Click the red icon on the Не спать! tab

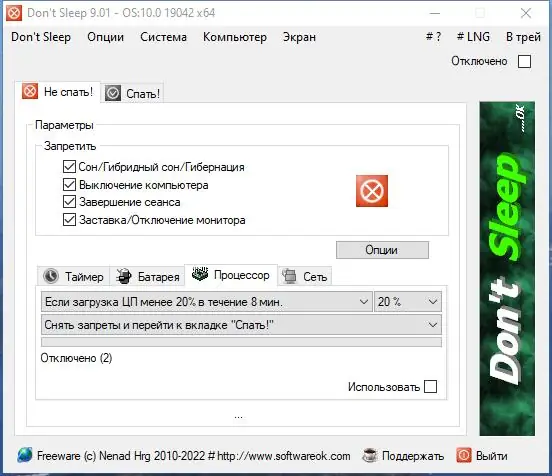pyautogui.click(x=30, y=92)
